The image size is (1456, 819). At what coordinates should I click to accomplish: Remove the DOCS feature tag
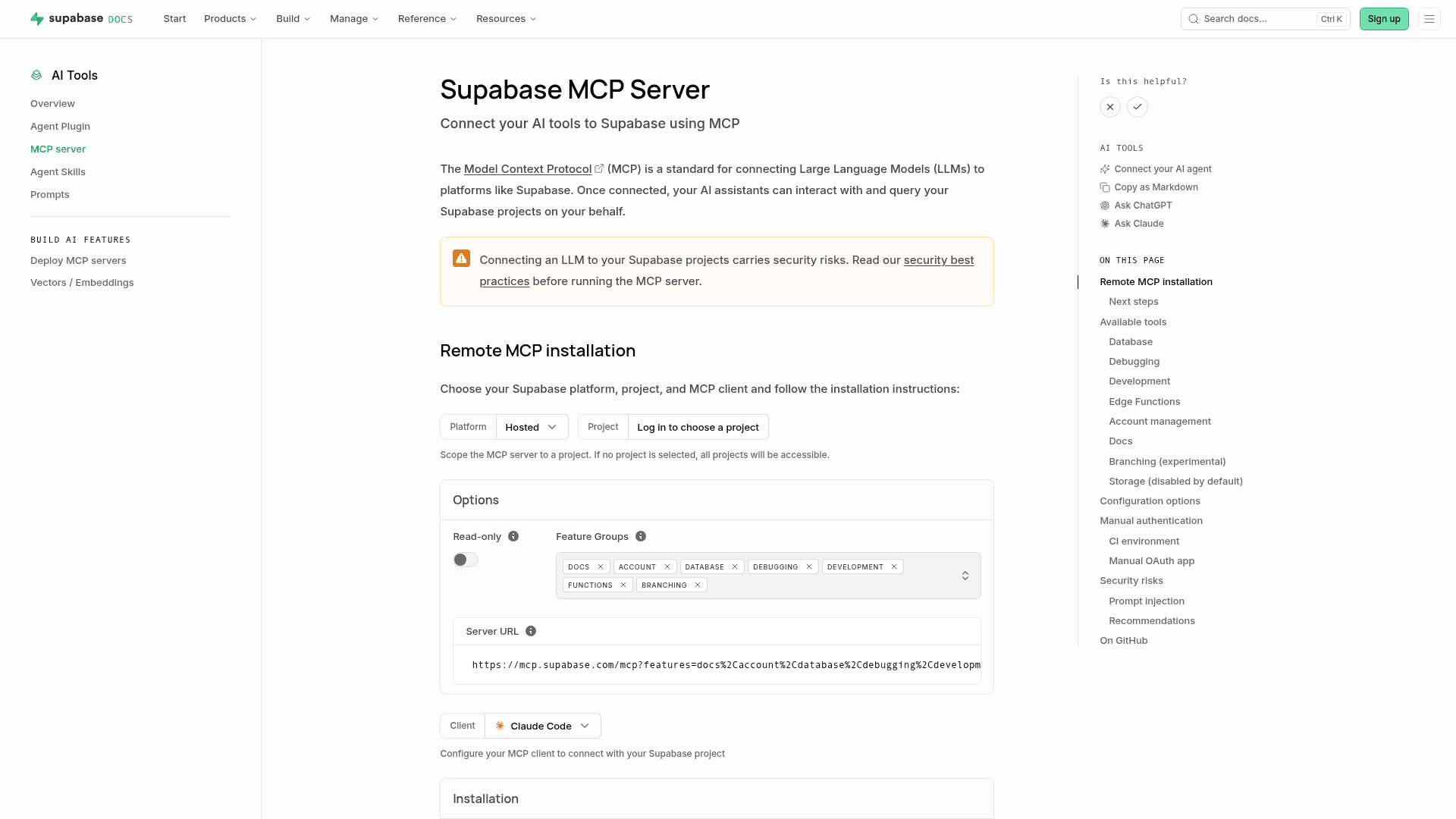pos(601,566)
